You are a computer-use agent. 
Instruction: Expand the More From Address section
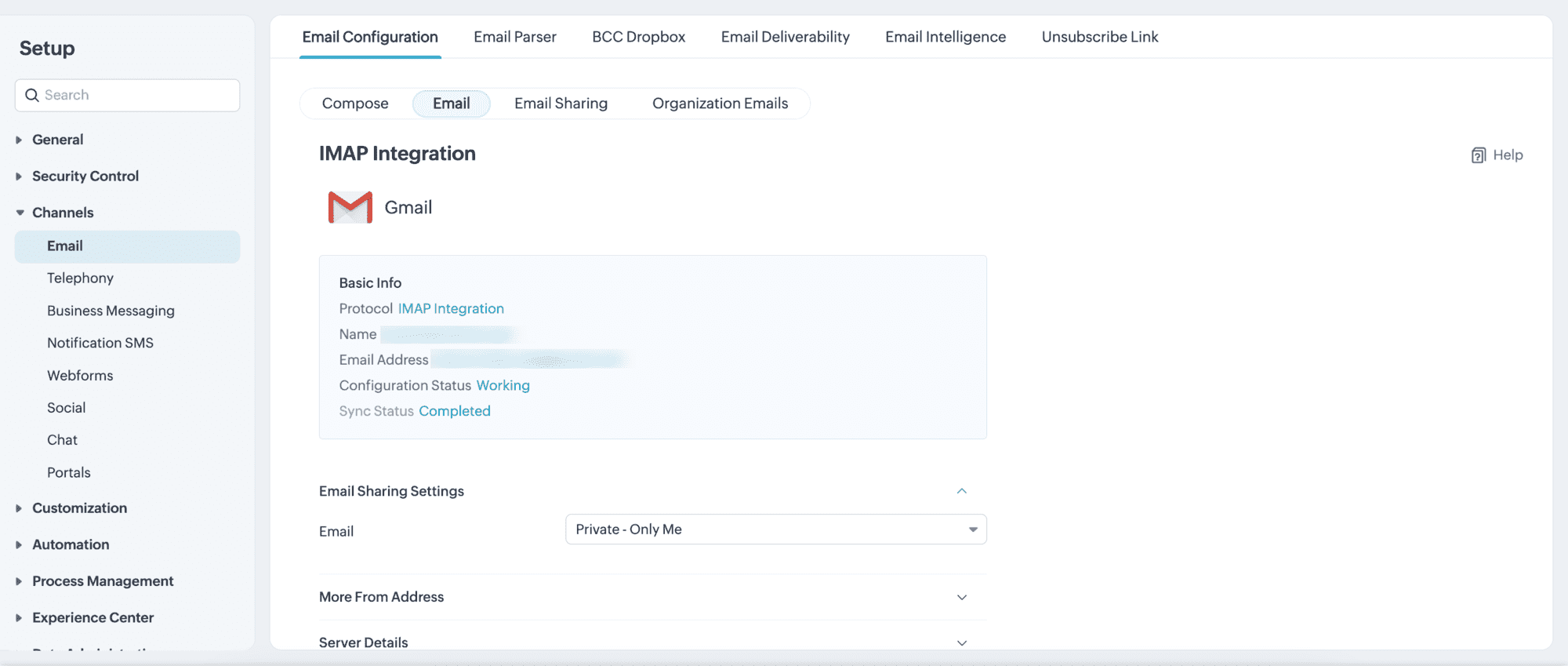[x=961, y=597]
